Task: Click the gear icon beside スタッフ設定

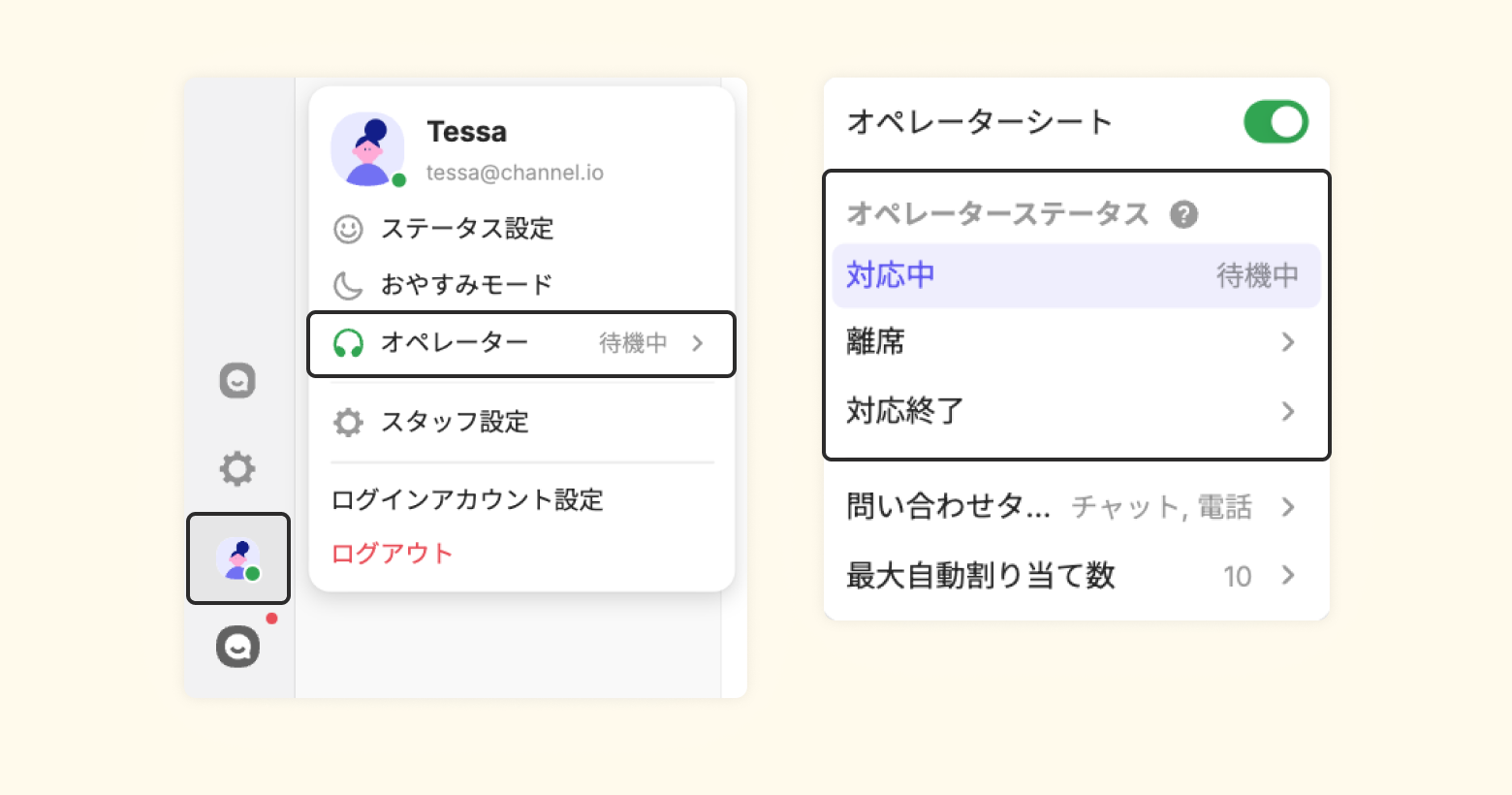Action: (x=348, y=422)
